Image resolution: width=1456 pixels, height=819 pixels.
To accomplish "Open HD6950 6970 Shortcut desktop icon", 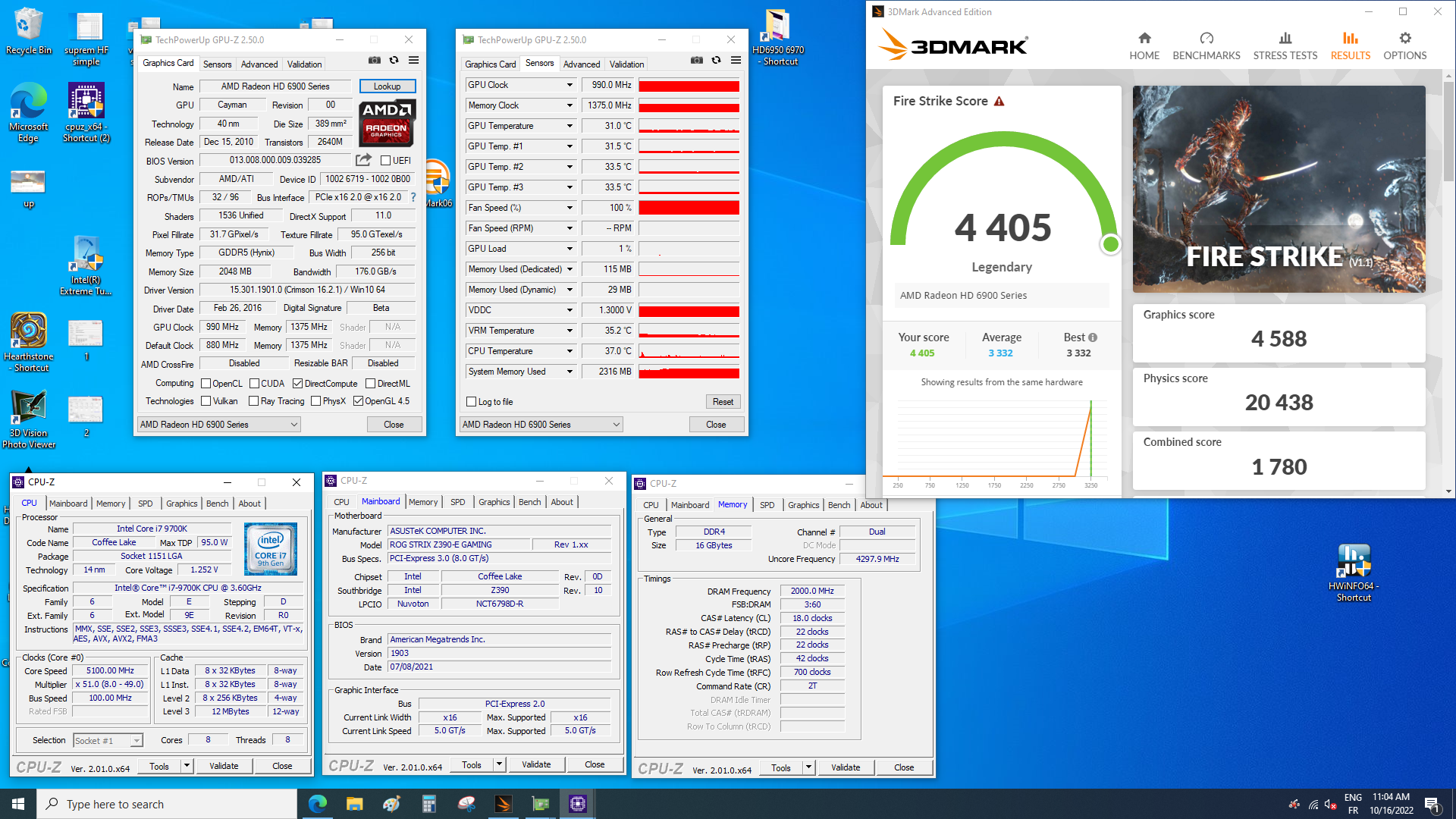I will click(x=778, y=36).
